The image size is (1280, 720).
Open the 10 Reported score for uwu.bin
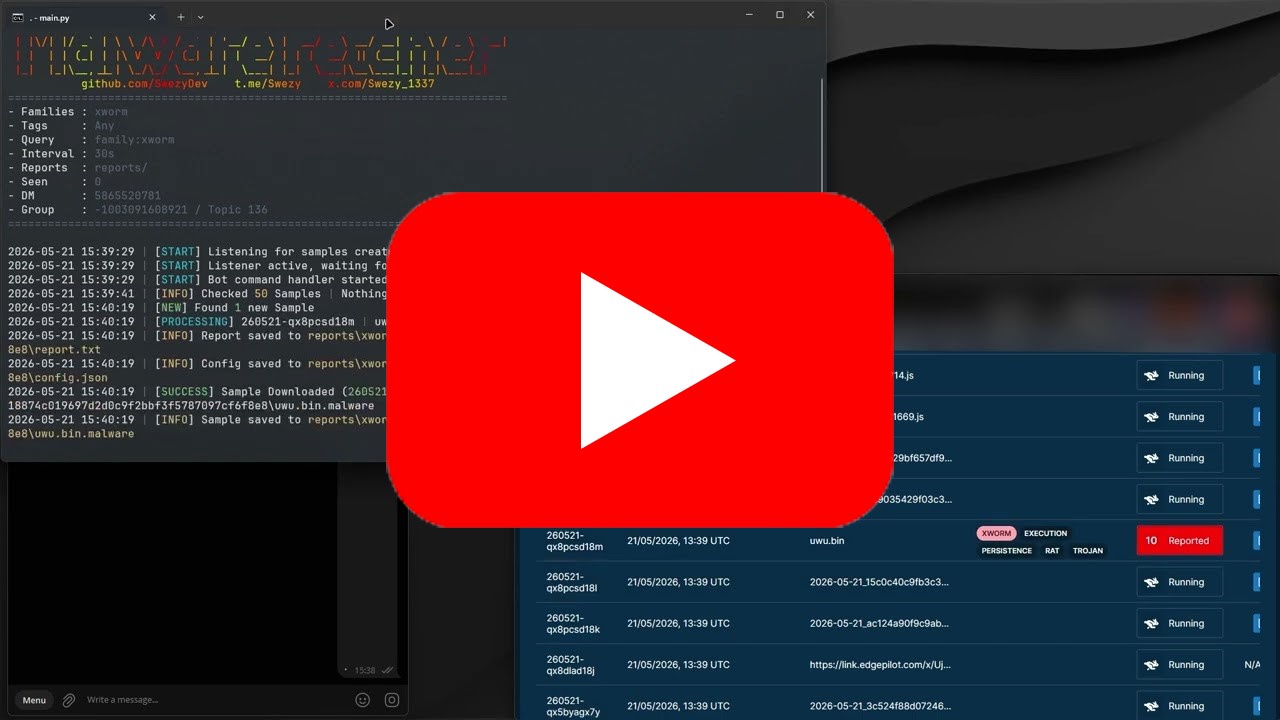1180,541
